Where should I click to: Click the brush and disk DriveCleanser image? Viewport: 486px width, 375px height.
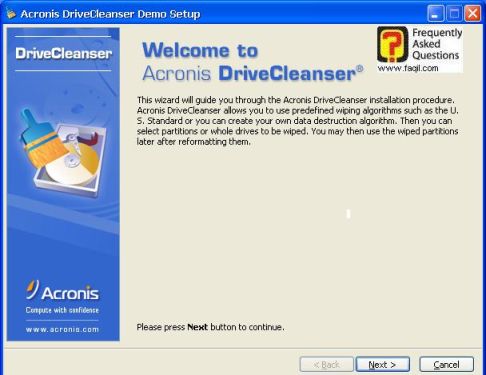tap(63, 152)
